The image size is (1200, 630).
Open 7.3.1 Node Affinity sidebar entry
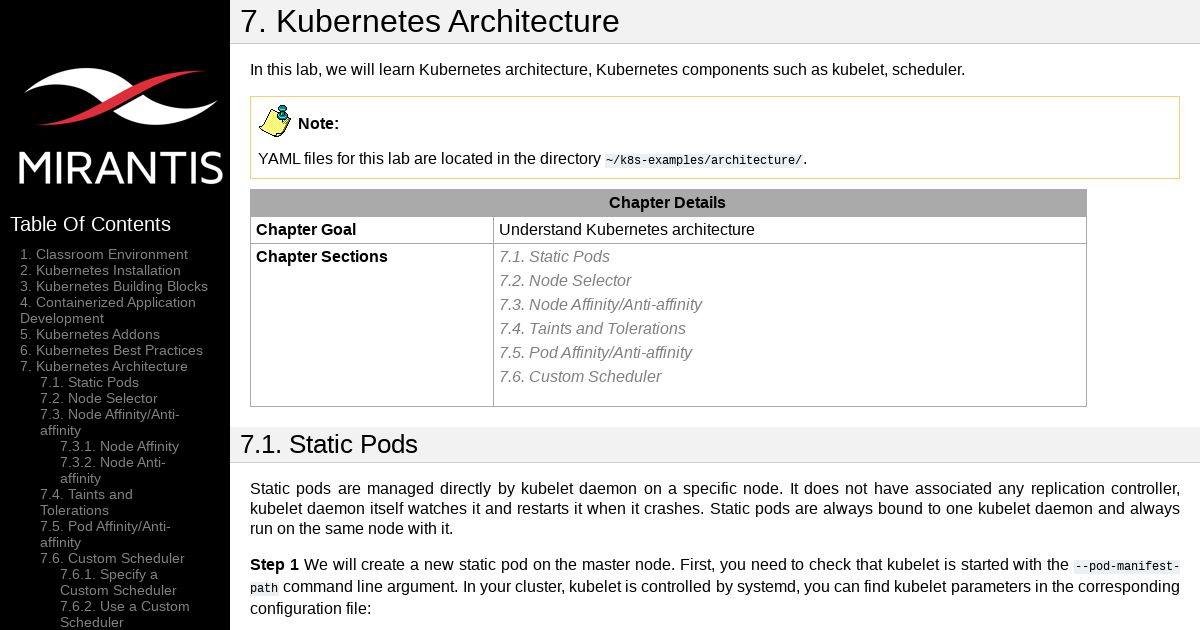click(119, 446)
